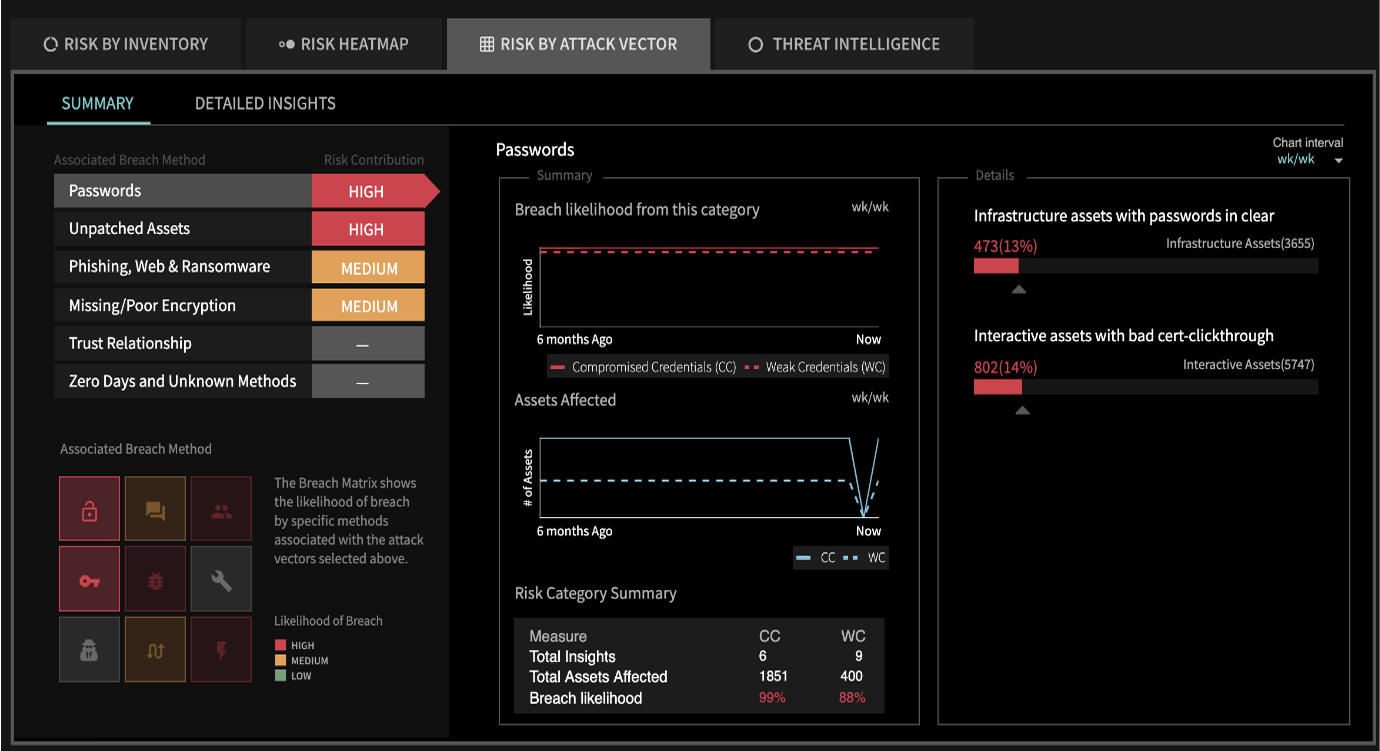Viewport: 1380px width, 751px height.
Task: Click the WC breach likelihood 88% value
Action: [x=852, y=698]
